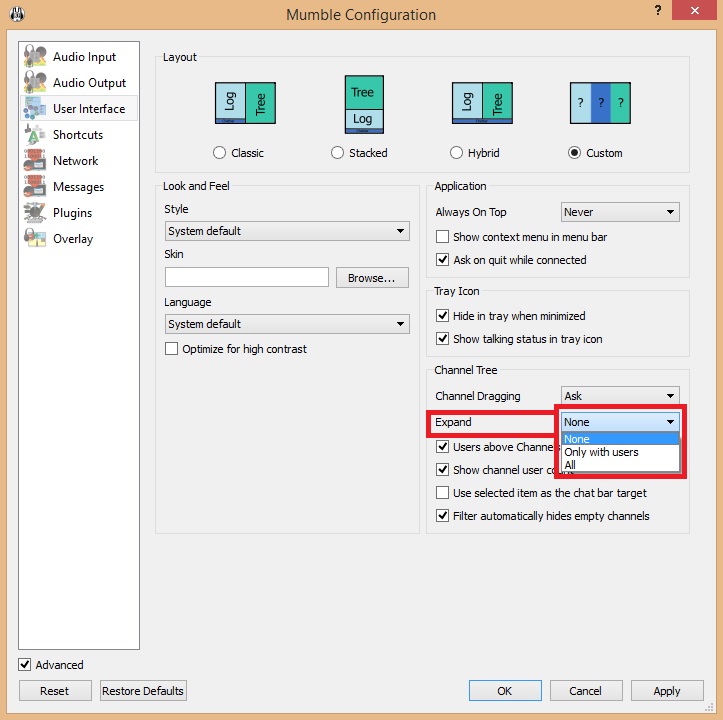Uncheck Hide in tray when minimized
Image resolution: width=723 pixels, height=720 pixels.
coord(443,315)
